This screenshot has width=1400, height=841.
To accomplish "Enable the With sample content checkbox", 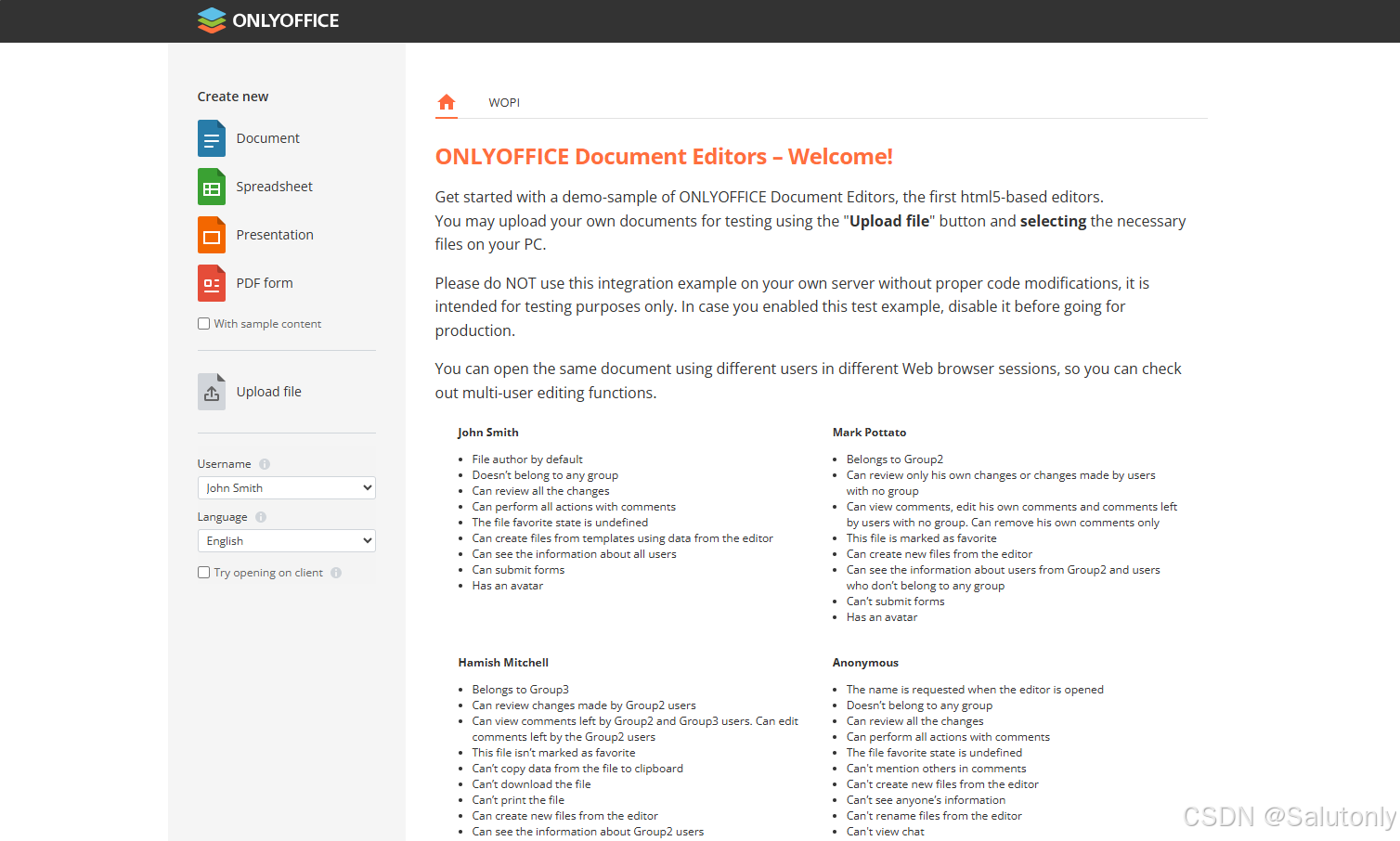I will [x=203, y=324].
